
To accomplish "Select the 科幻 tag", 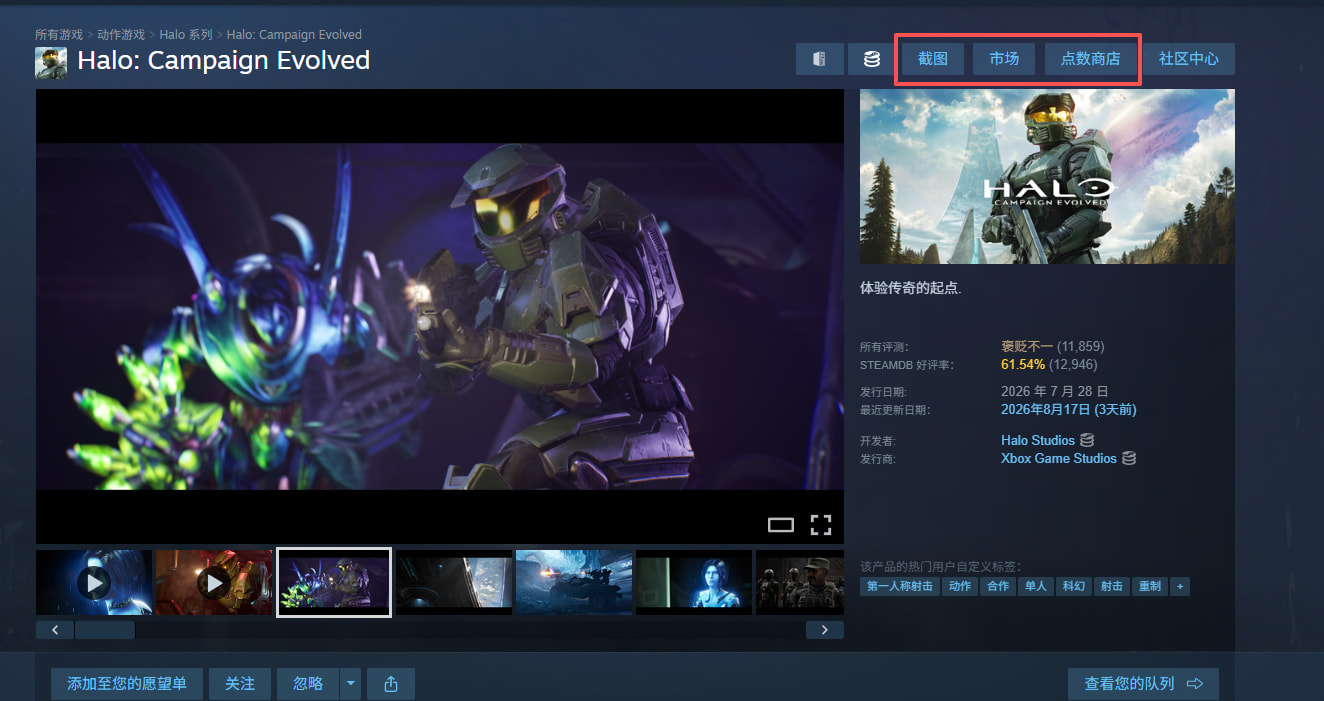I will pyautogui.click(x=1074, y=587).
